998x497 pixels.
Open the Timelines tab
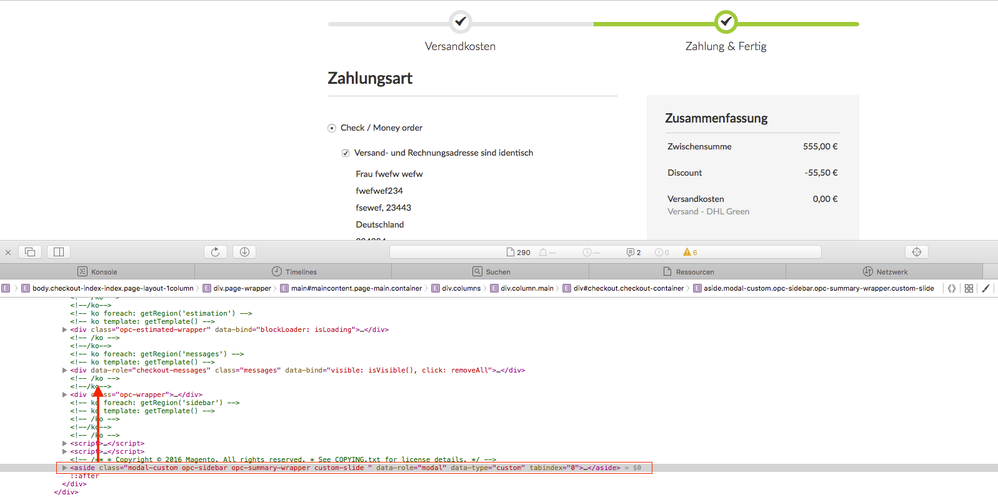point(294,271)
